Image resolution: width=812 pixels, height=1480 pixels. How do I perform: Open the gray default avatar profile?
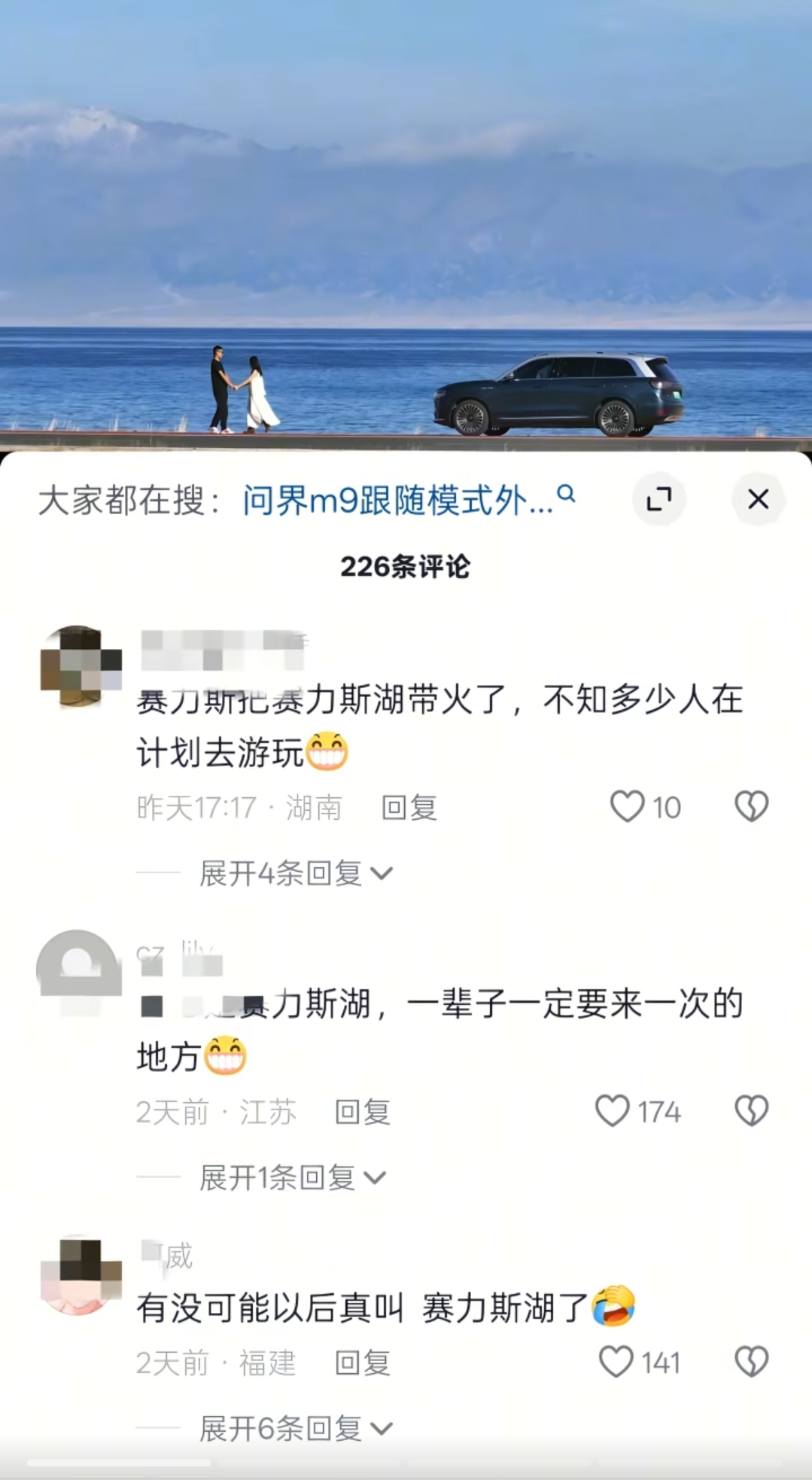[79, 971]
